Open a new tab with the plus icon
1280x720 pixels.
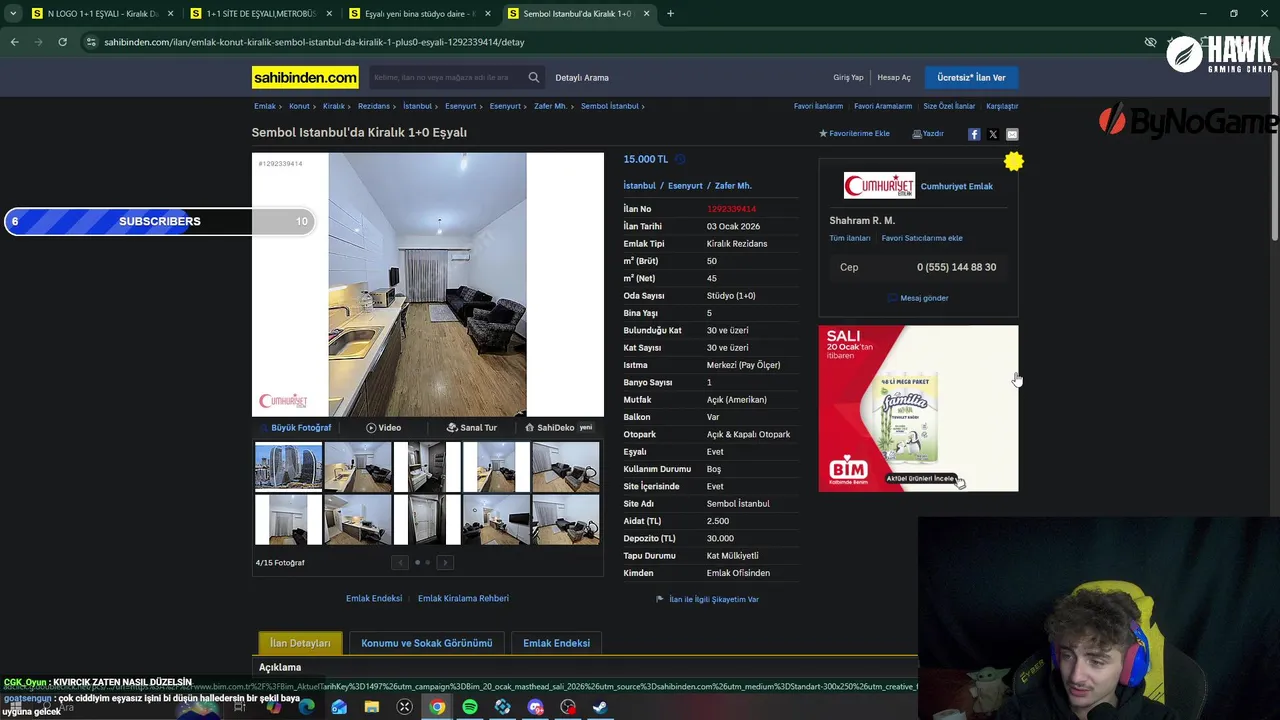coord(670,14)
